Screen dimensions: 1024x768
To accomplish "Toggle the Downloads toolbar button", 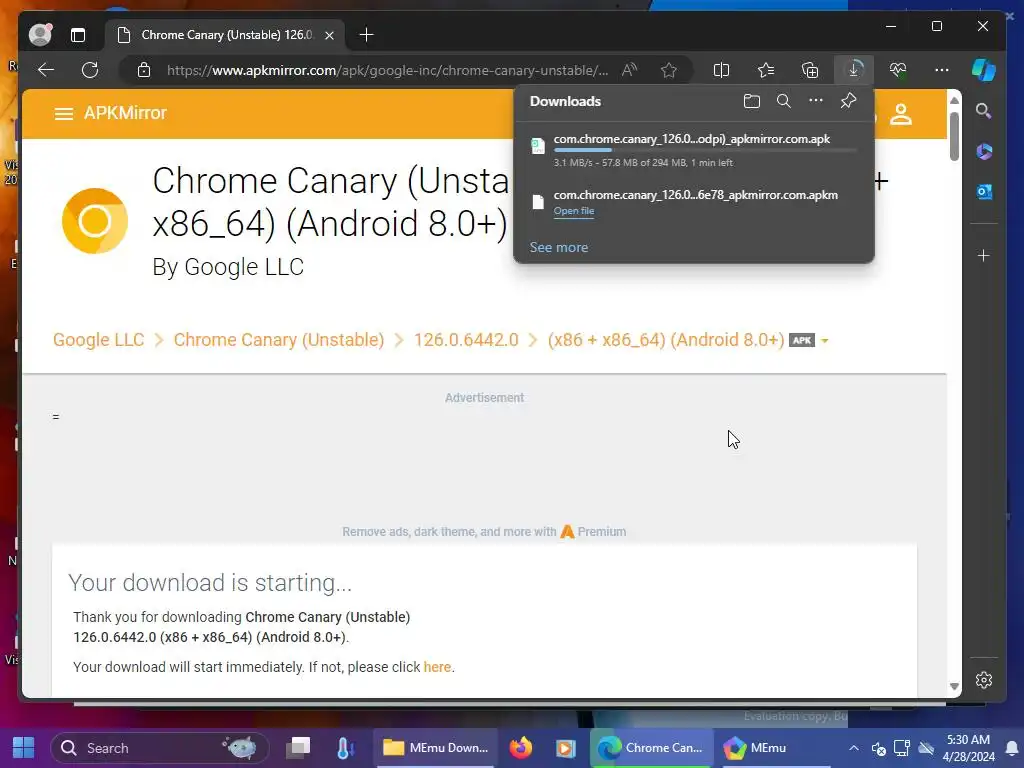I will coord(854,70).
